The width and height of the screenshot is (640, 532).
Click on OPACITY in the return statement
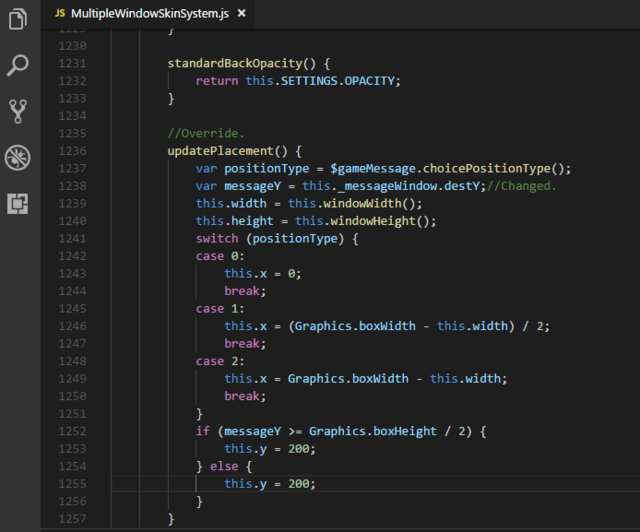click(369, 81)
